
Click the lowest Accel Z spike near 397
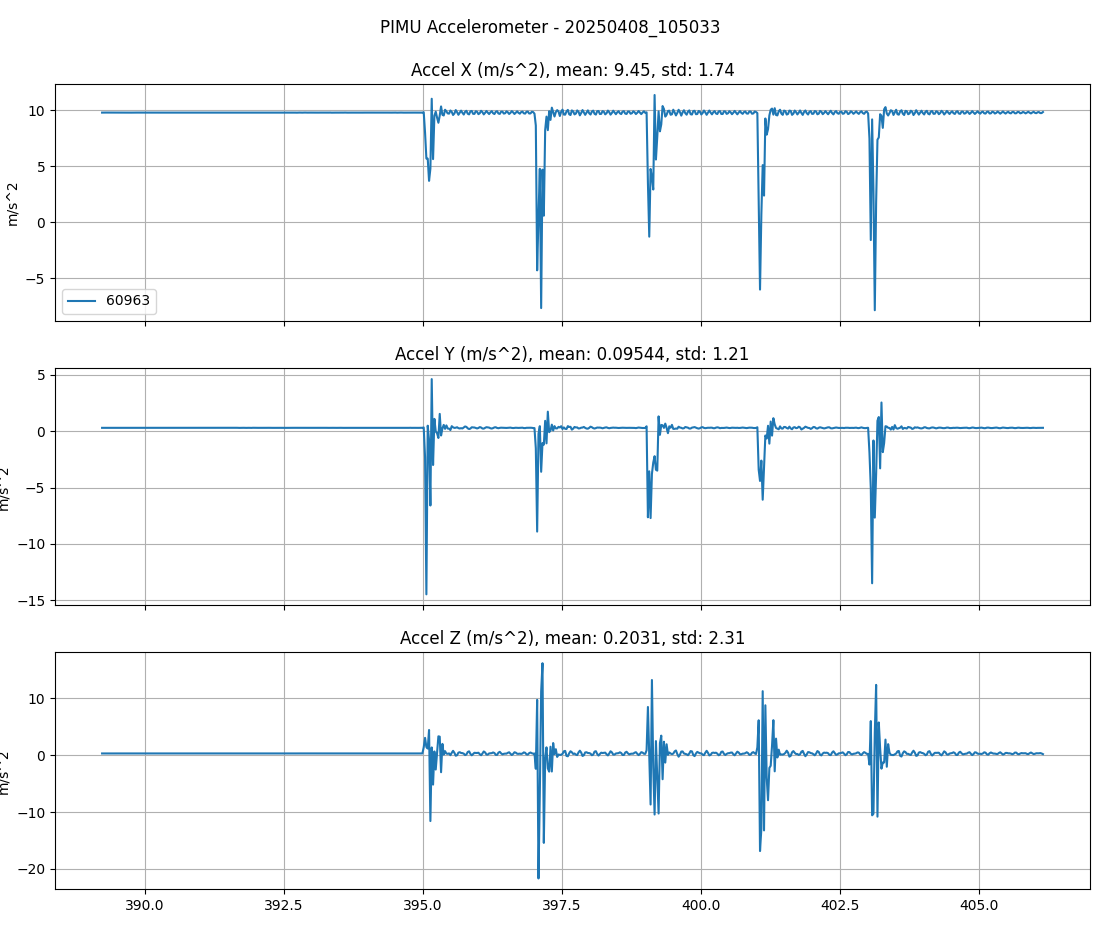coord(538,877)
